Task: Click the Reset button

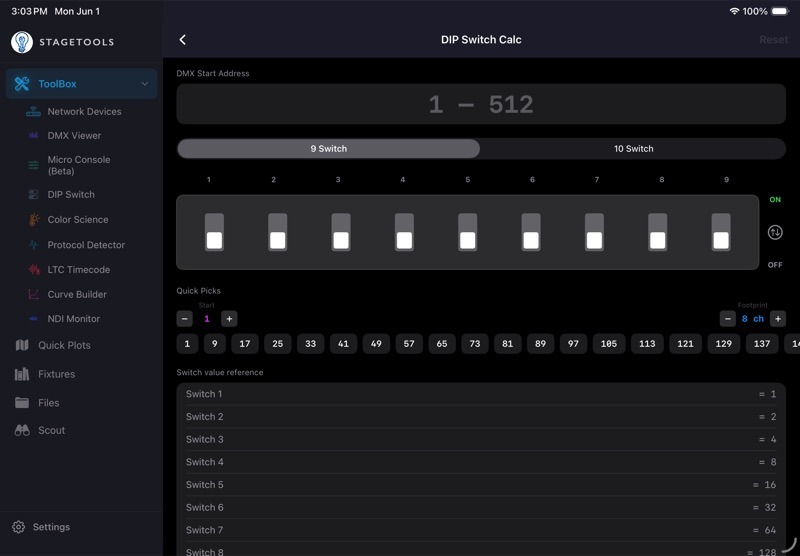Action: click(773, 40)
